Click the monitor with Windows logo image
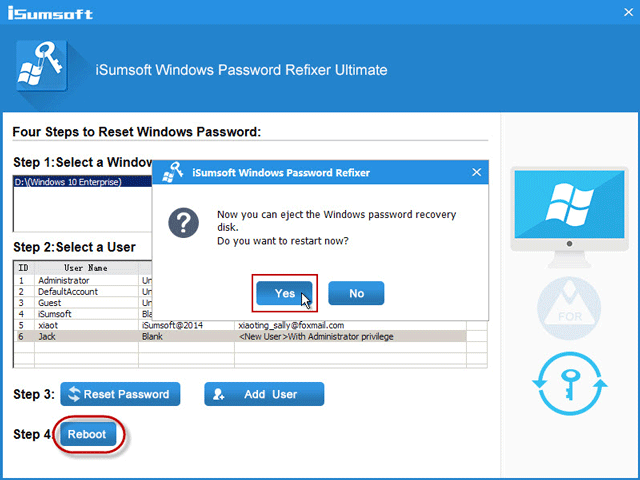Screen dimensions: 640x480 pyautogui.click(x=569, y=216)
